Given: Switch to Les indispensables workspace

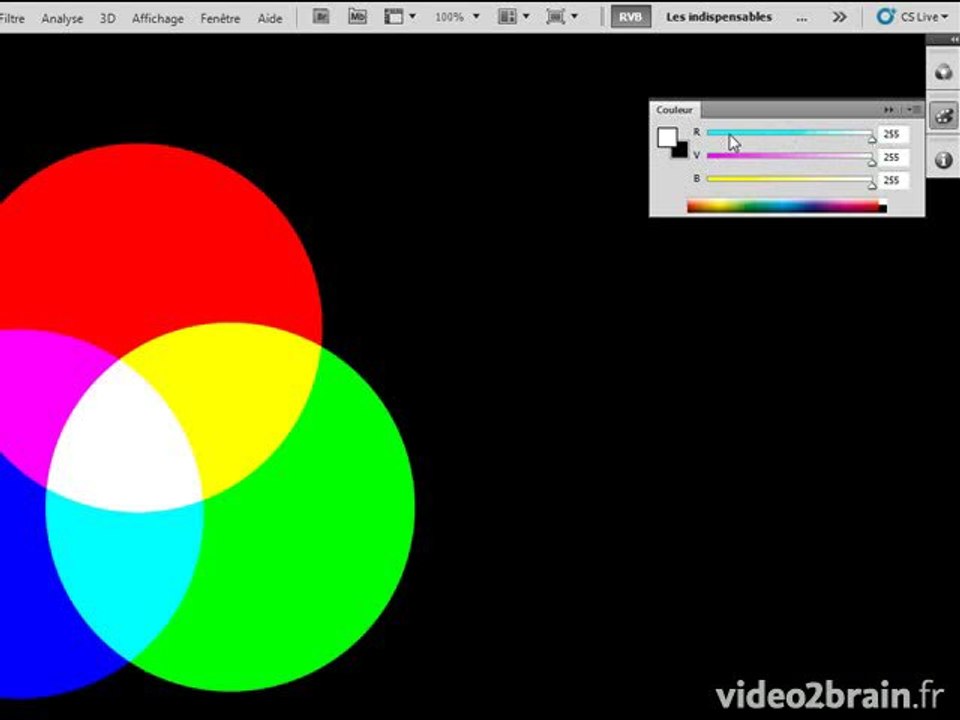Looking at the screenshot, I should pyautogui.click(x=719, y=17).
